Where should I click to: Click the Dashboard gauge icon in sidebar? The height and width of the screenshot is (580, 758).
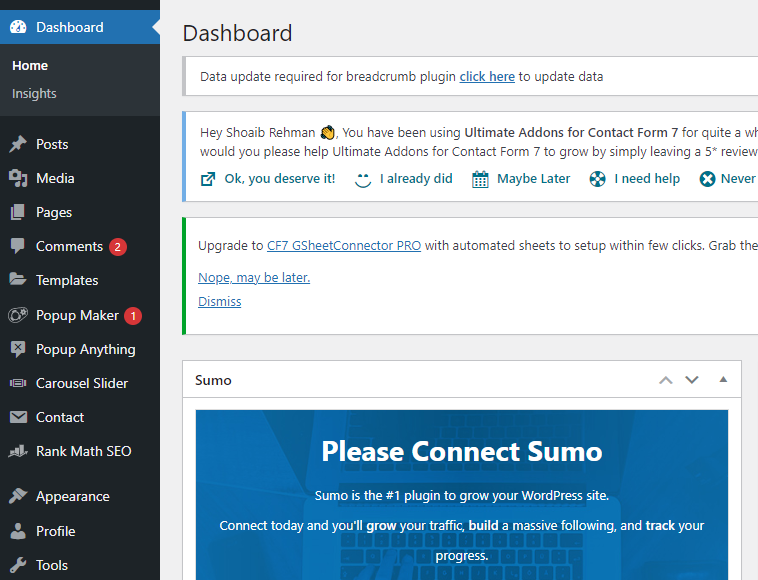tap(18, 27)
